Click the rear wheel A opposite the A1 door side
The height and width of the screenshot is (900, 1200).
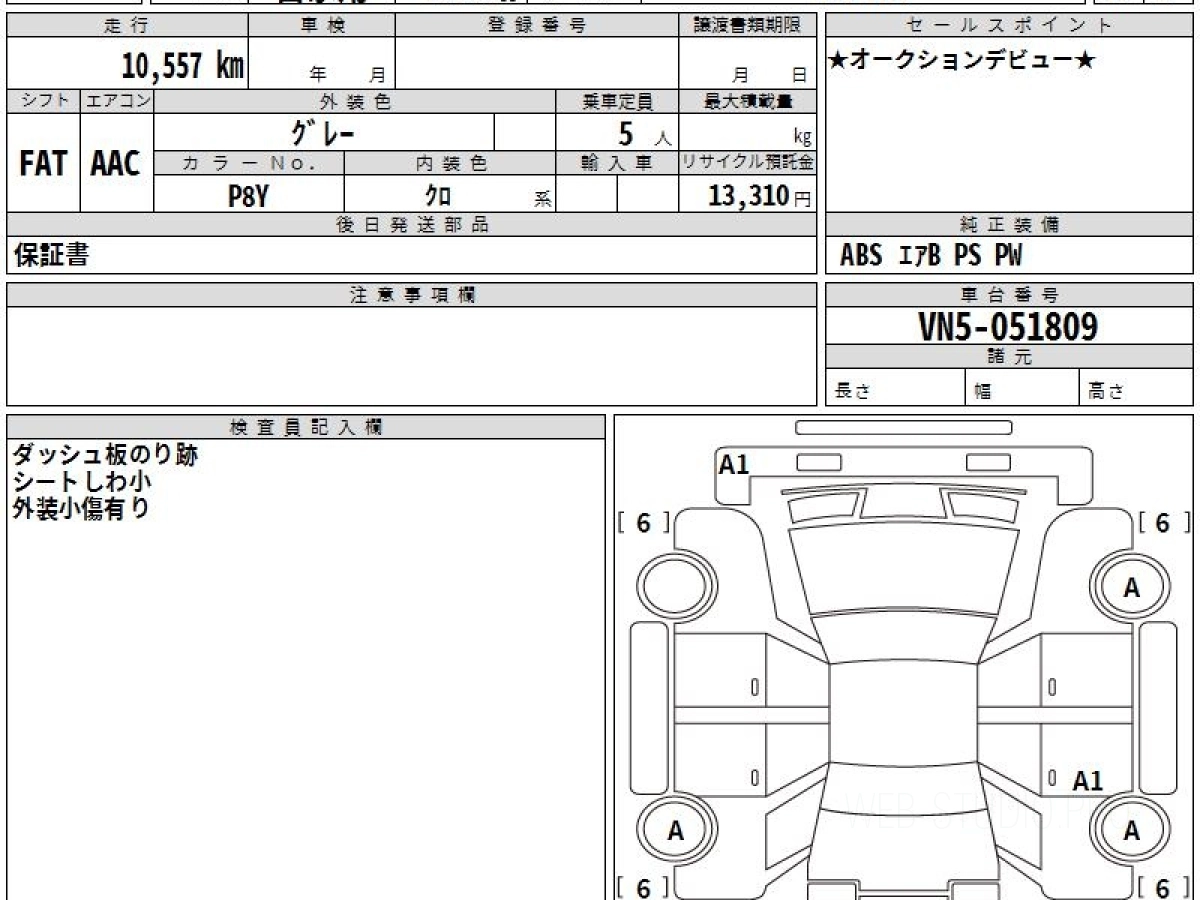677,830
